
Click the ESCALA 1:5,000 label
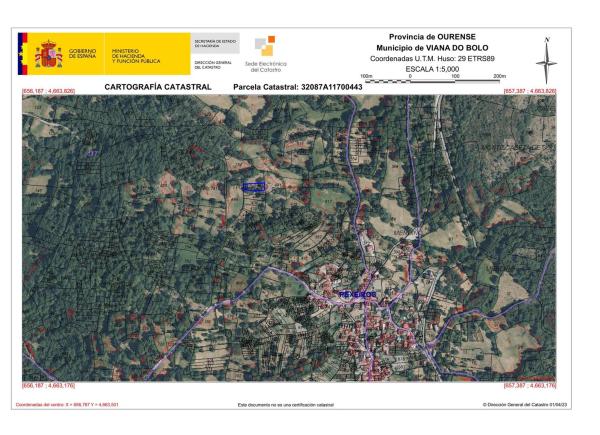pos(432,70)
